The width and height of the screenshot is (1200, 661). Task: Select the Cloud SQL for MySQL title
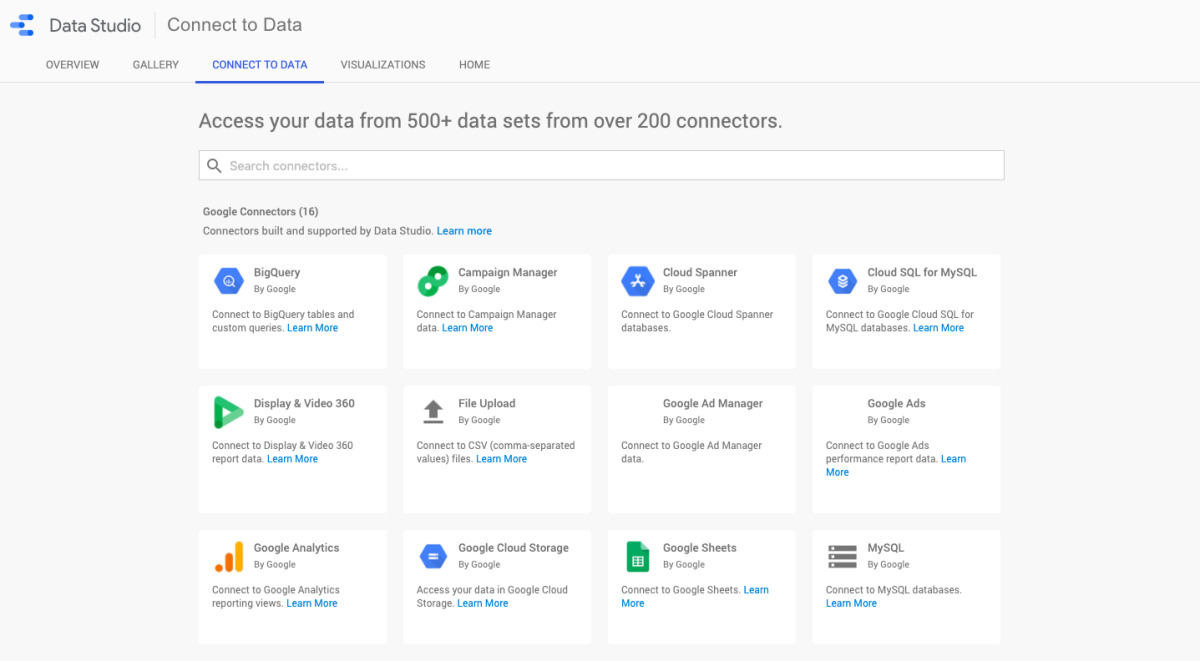tap(922, 272)
